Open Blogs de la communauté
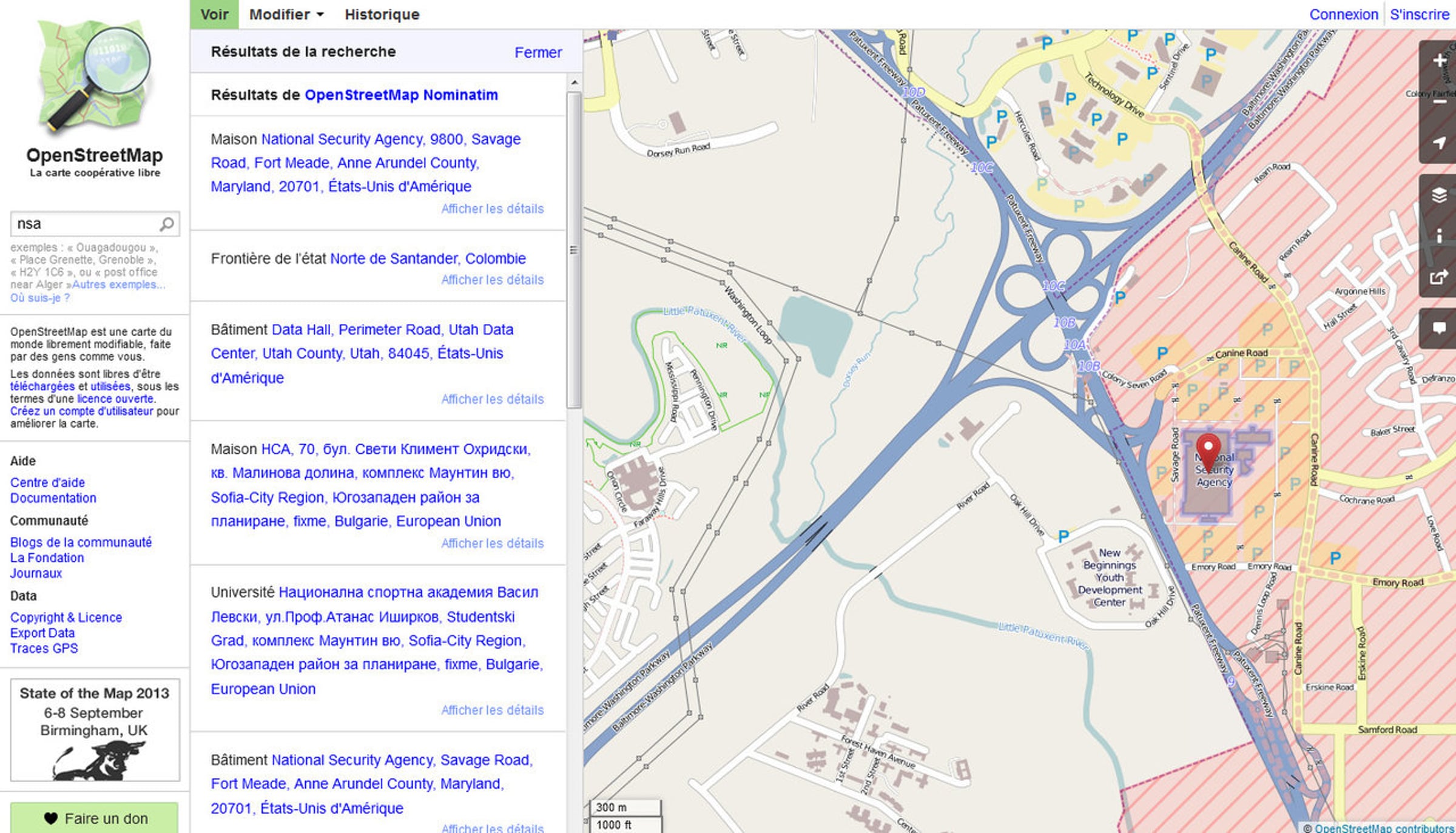This screenshot has height=833, width=1456. [x=81, y=542]
